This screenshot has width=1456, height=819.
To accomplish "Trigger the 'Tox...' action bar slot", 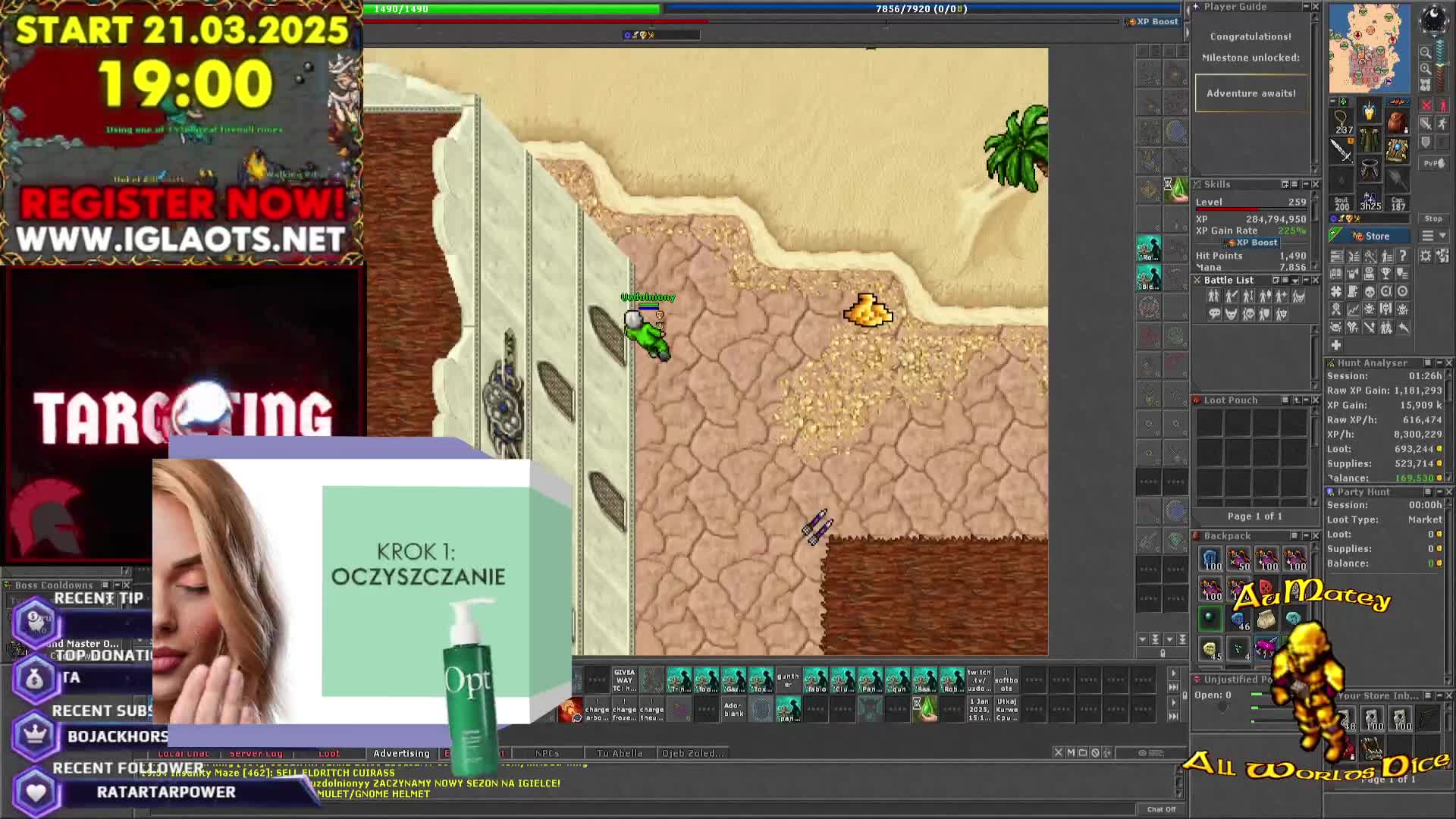I will (x=761, y=680).
